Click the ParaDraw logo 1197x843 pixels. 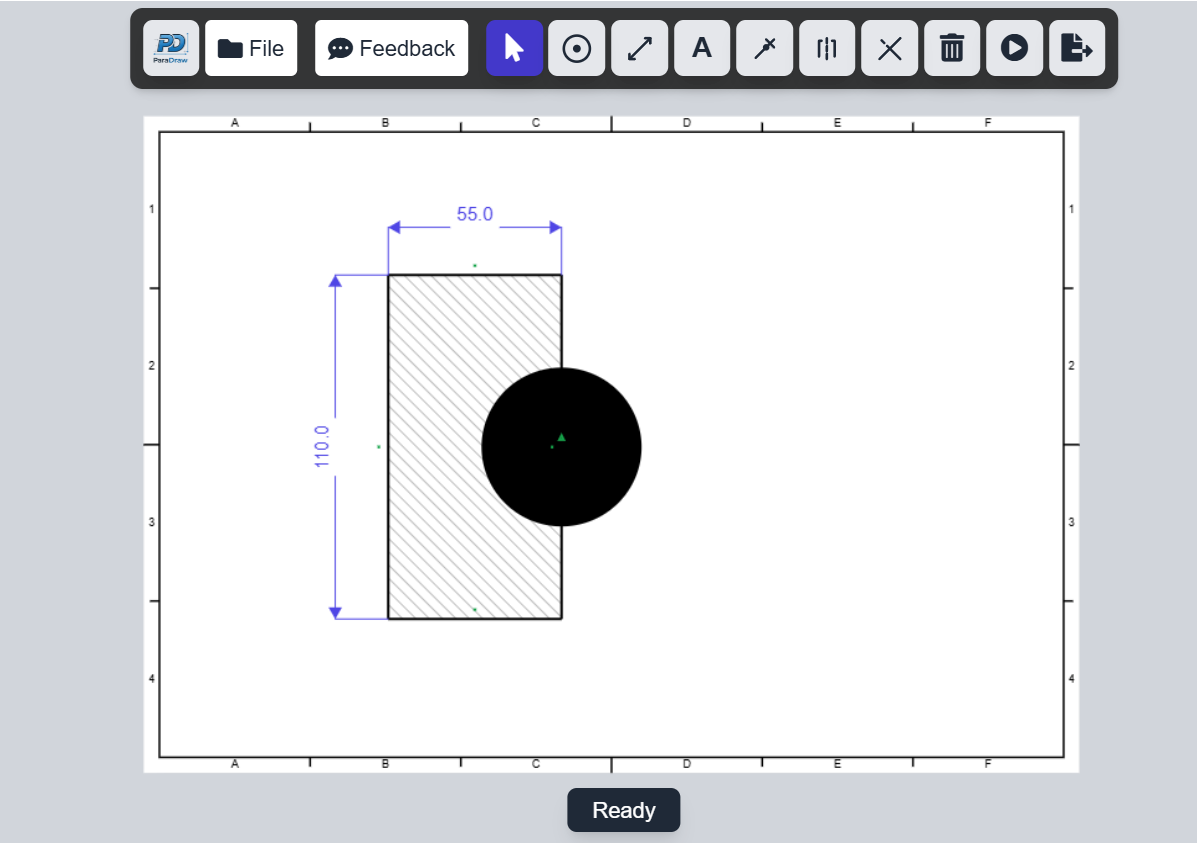pos(171,48)
